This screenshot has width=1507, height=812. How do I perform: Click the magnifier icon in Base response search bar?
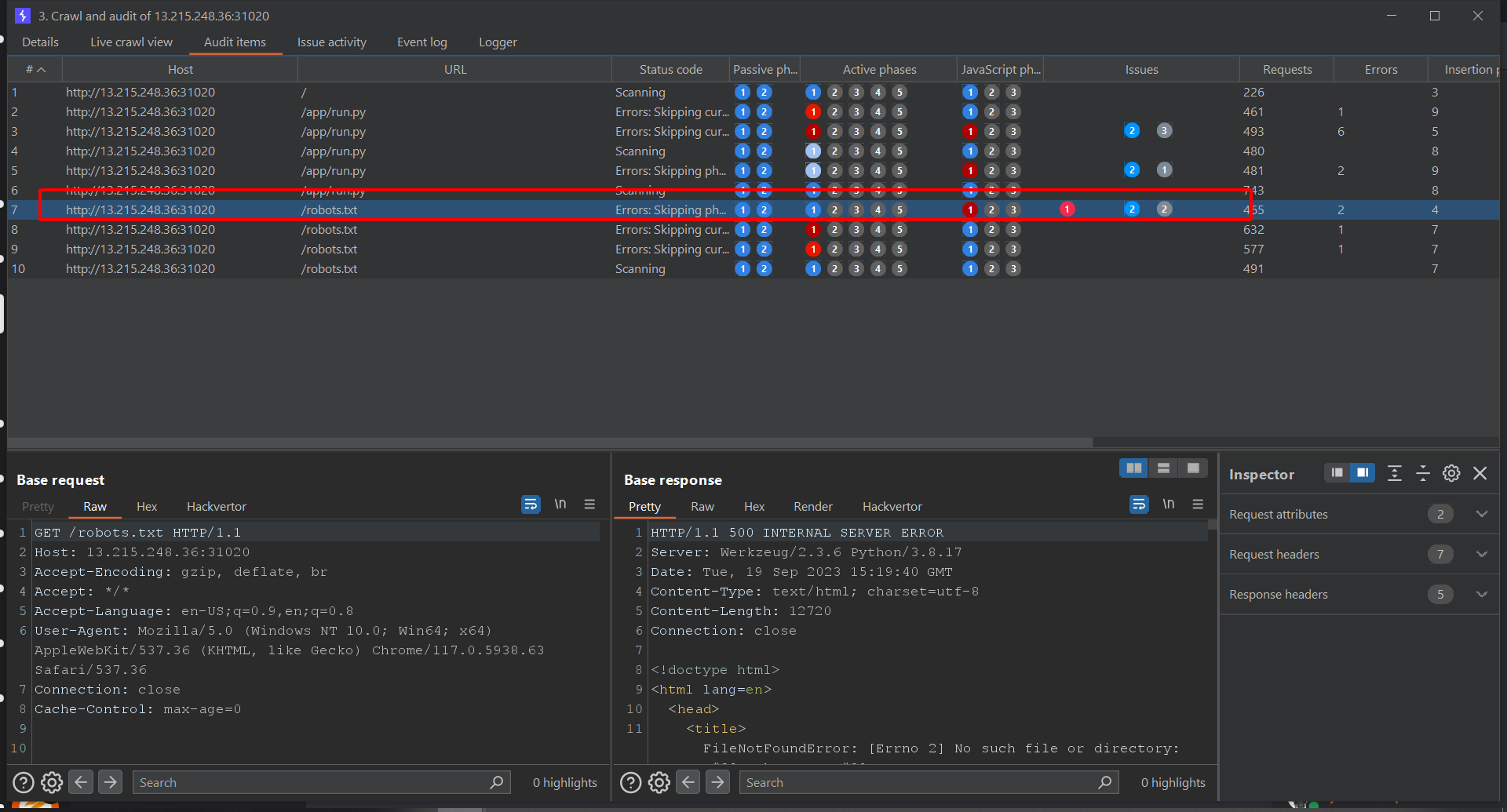click(1105, 781)
